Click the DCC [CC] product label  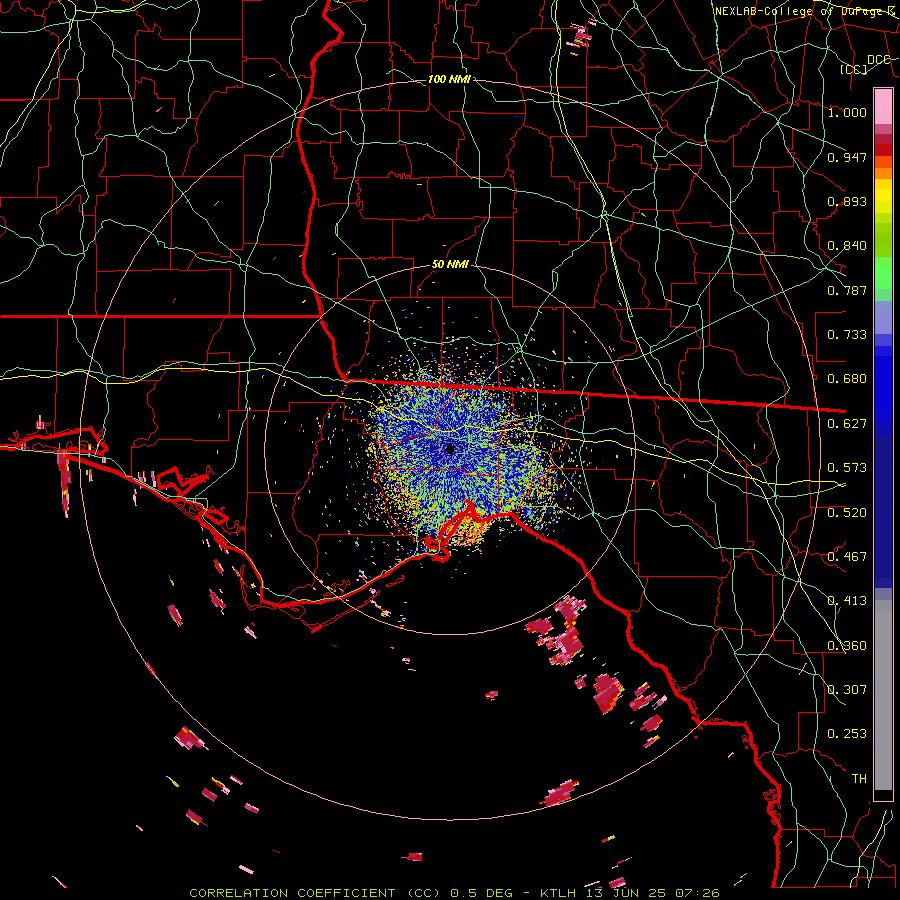(x=865, y=64)
